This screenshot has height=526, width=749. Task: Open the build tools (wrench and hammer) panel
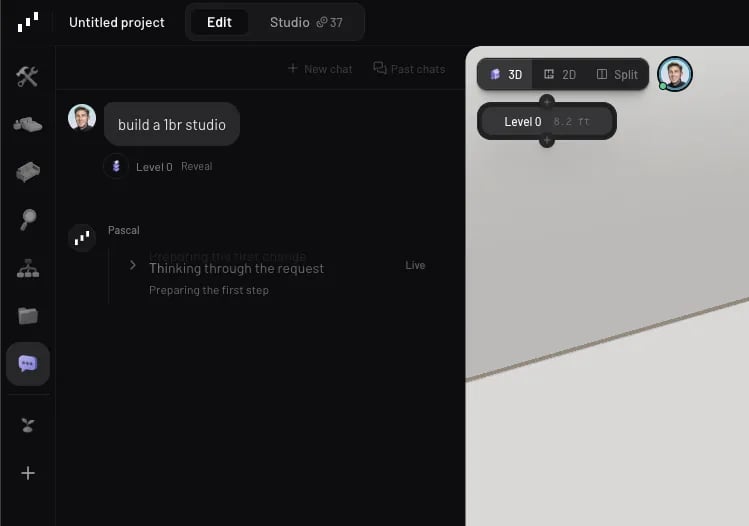[x=27, y=76]
